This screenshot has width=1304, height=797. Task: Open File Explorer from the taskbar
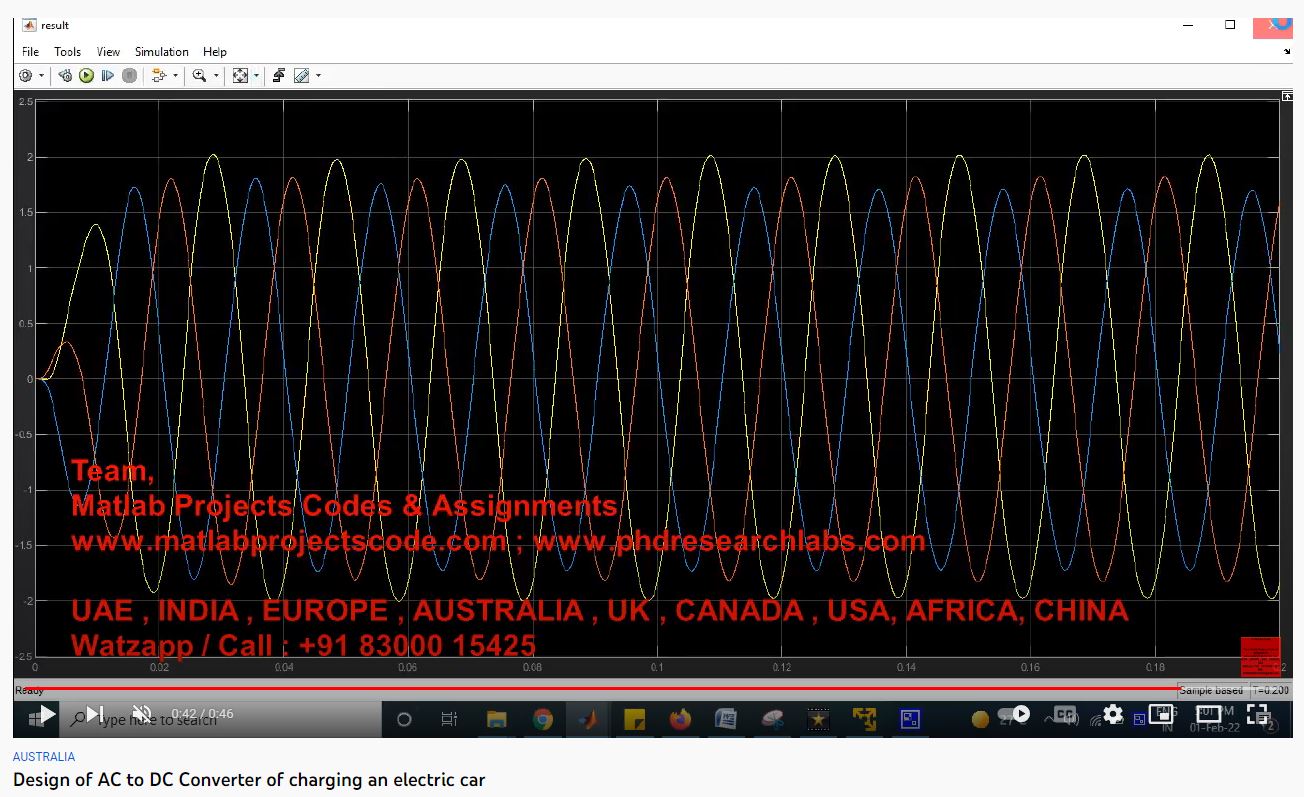point(497,719)
